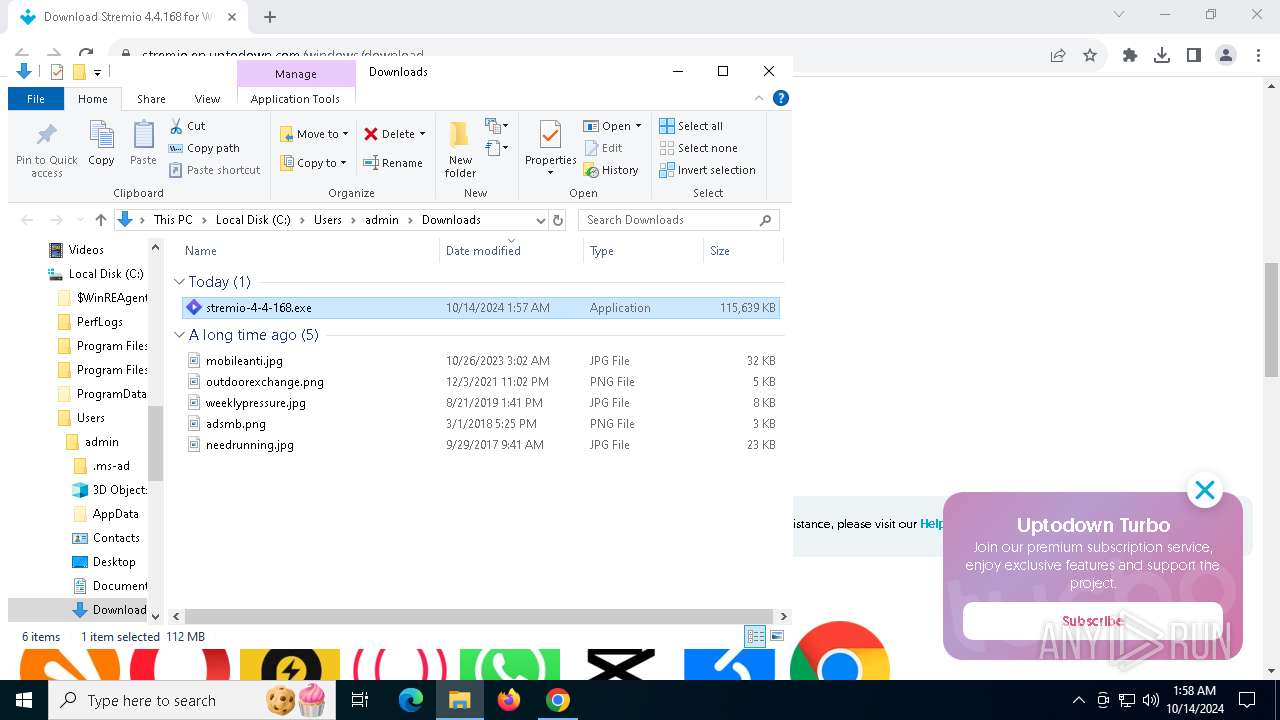Viewport: 1280px width, 720px height.
Task: Select Videos in navigation pane
Action: tap(85, 250)
